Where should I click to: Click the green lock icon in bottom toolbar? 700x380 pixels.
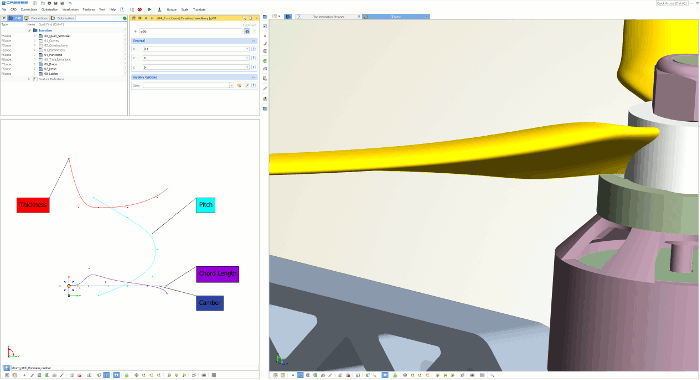(126, 375)
